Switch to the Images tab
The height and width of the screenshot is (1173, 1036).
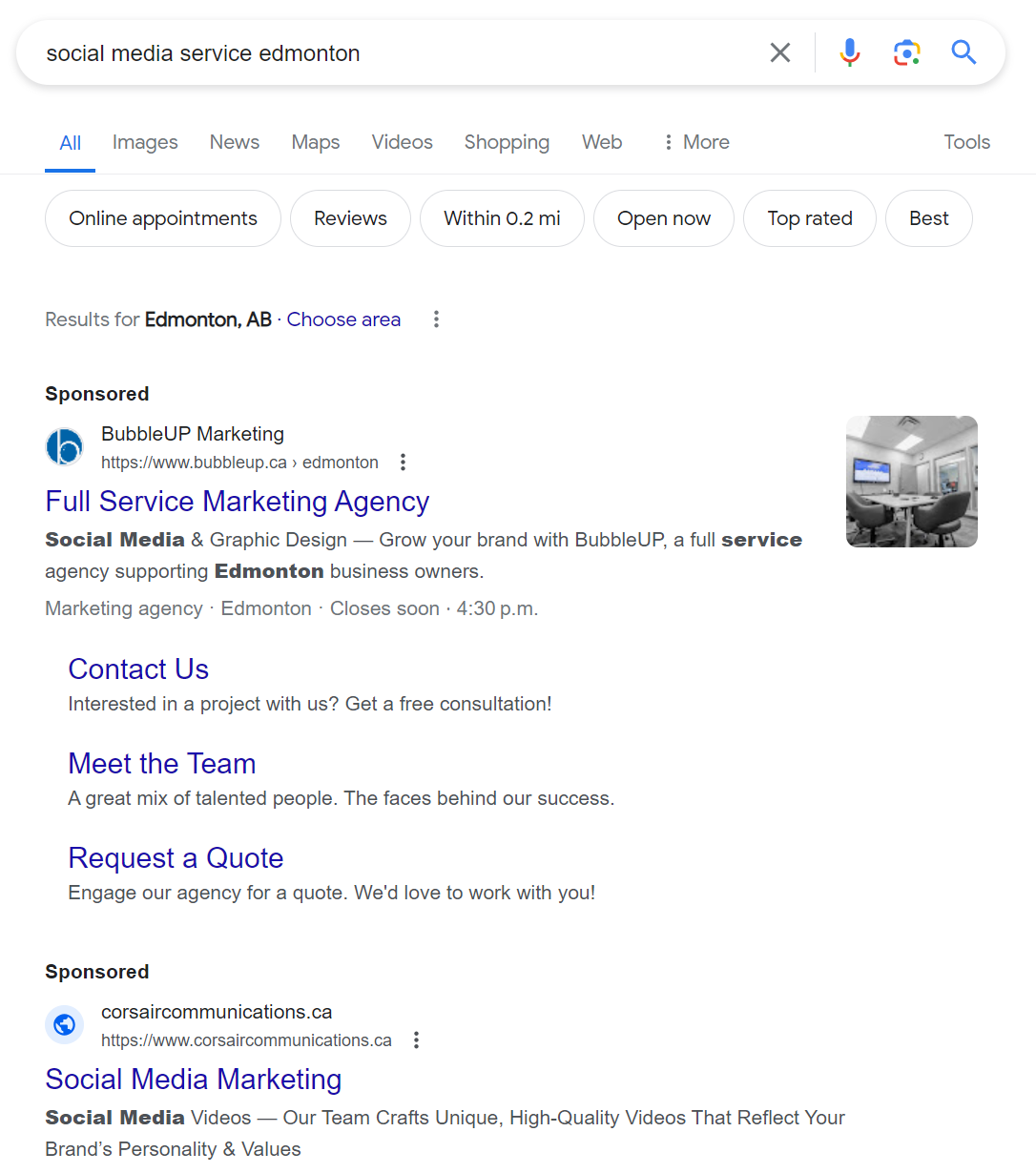[145, 142]
